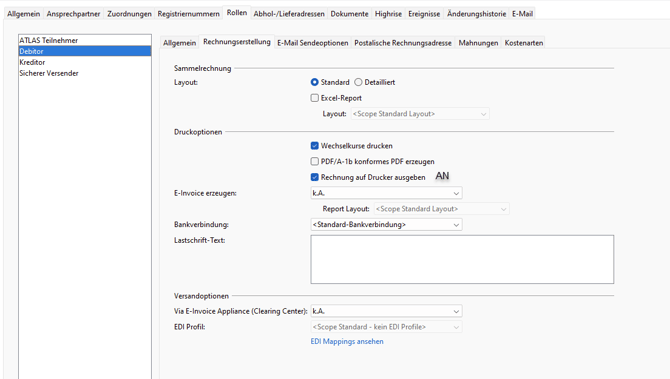Image resolution: width=670 pixels, height=379 pixels.
Task: Select the Detailliert layout radio button
Action: click(x=358, y=82)
